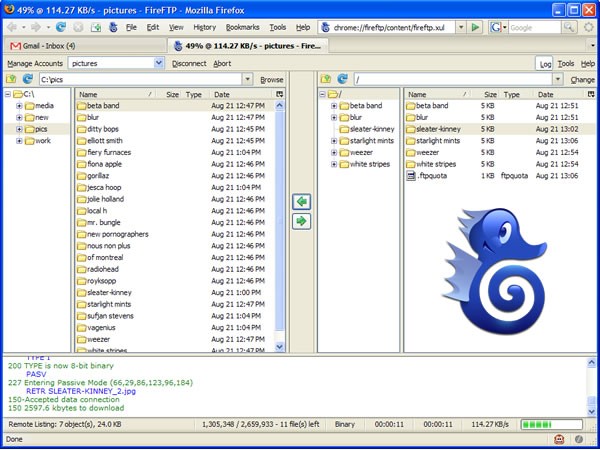Click the throbber gear icon at top right

point(589,28)
